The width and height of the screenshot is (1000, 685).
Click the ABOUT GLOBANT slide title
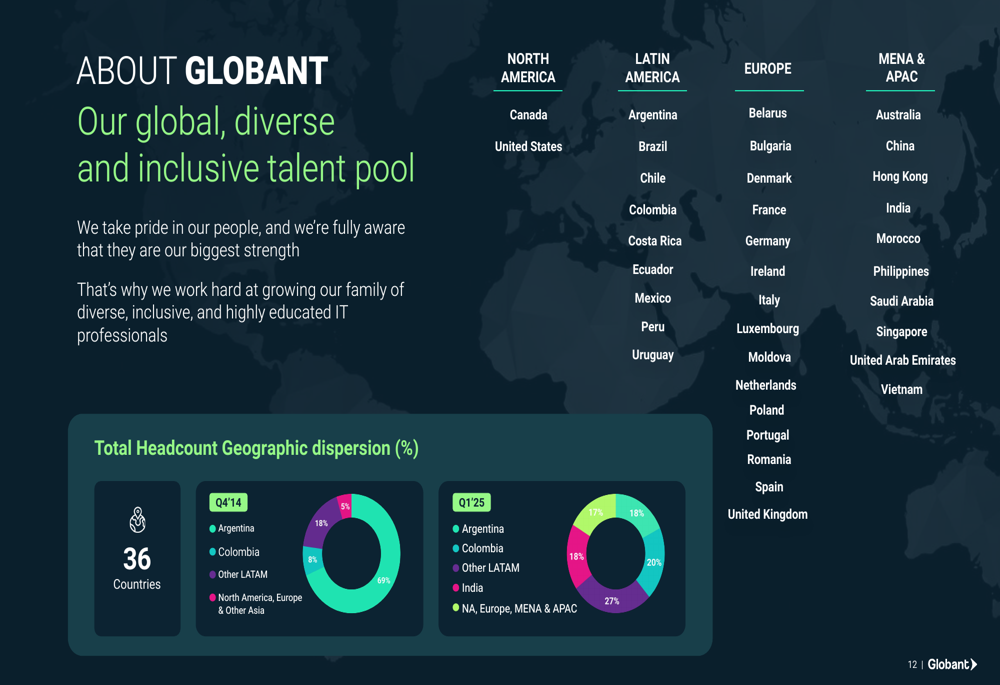tap(202, 70)
